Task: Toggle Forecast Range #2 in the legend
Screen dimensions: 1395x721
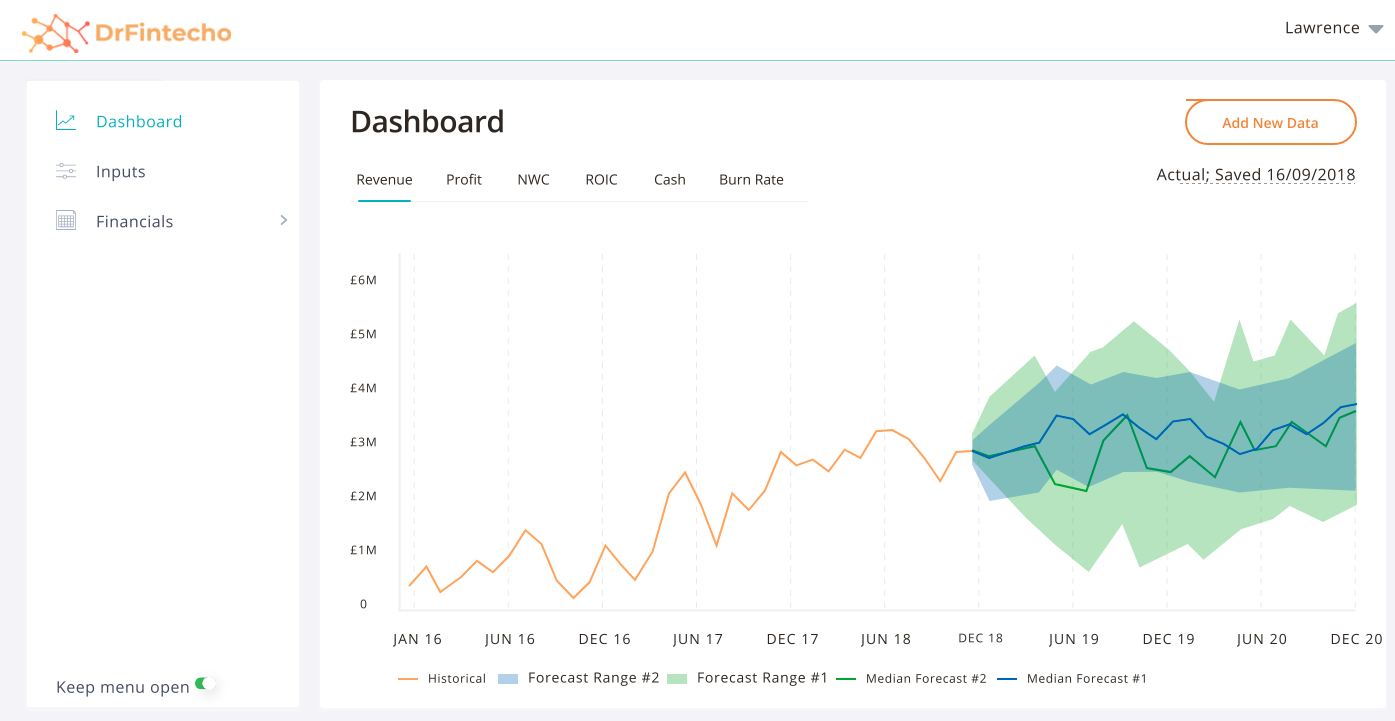Action: (578, 677)
